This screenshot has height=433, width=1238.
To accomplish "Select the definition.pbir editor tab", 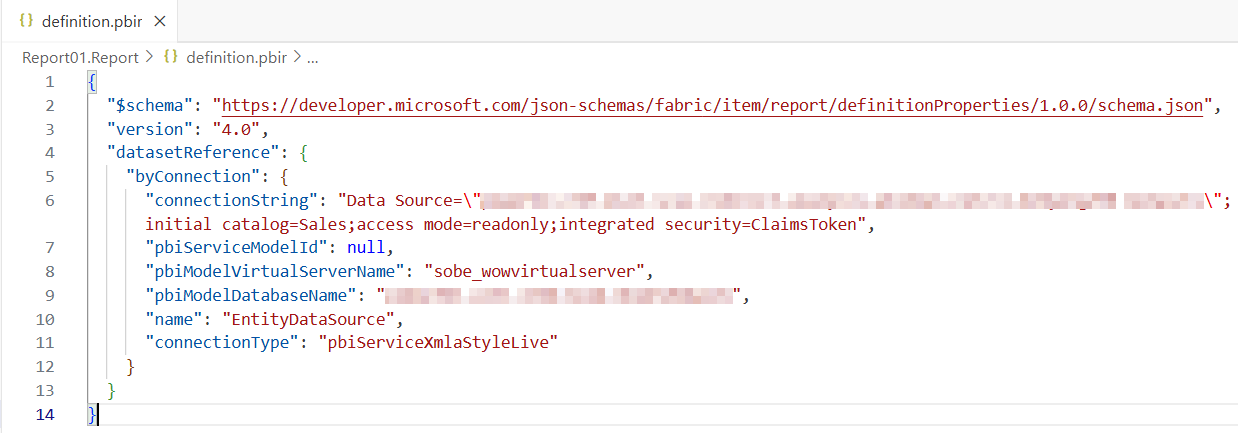I will [x=91, y=21].
